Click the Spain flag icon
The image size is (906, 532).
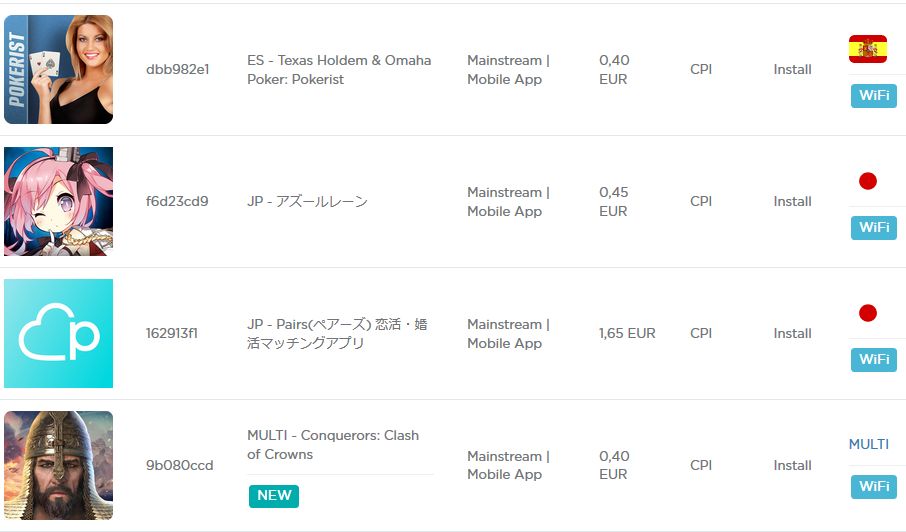(x=868, y=49)
